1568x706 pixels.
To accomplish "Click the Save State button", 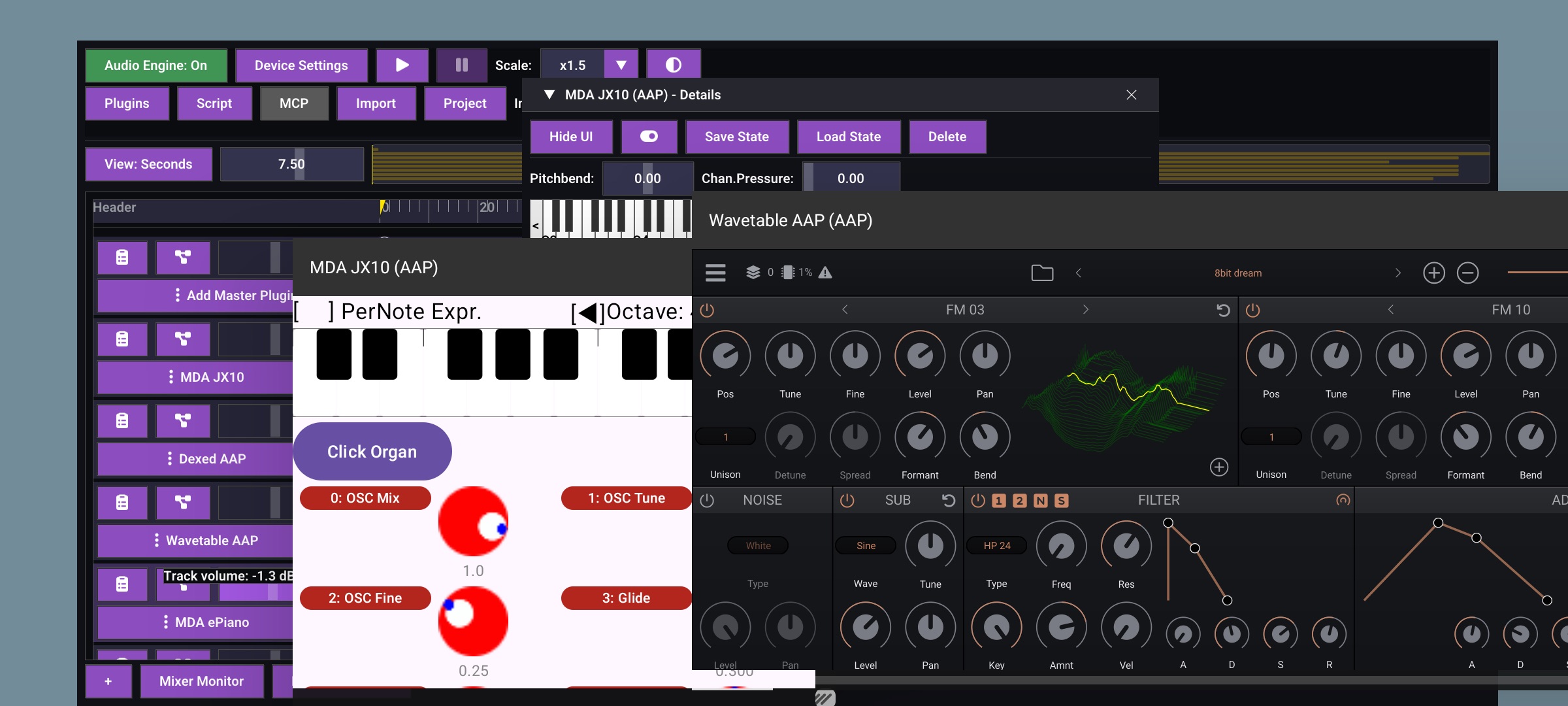I will point(737,137).
